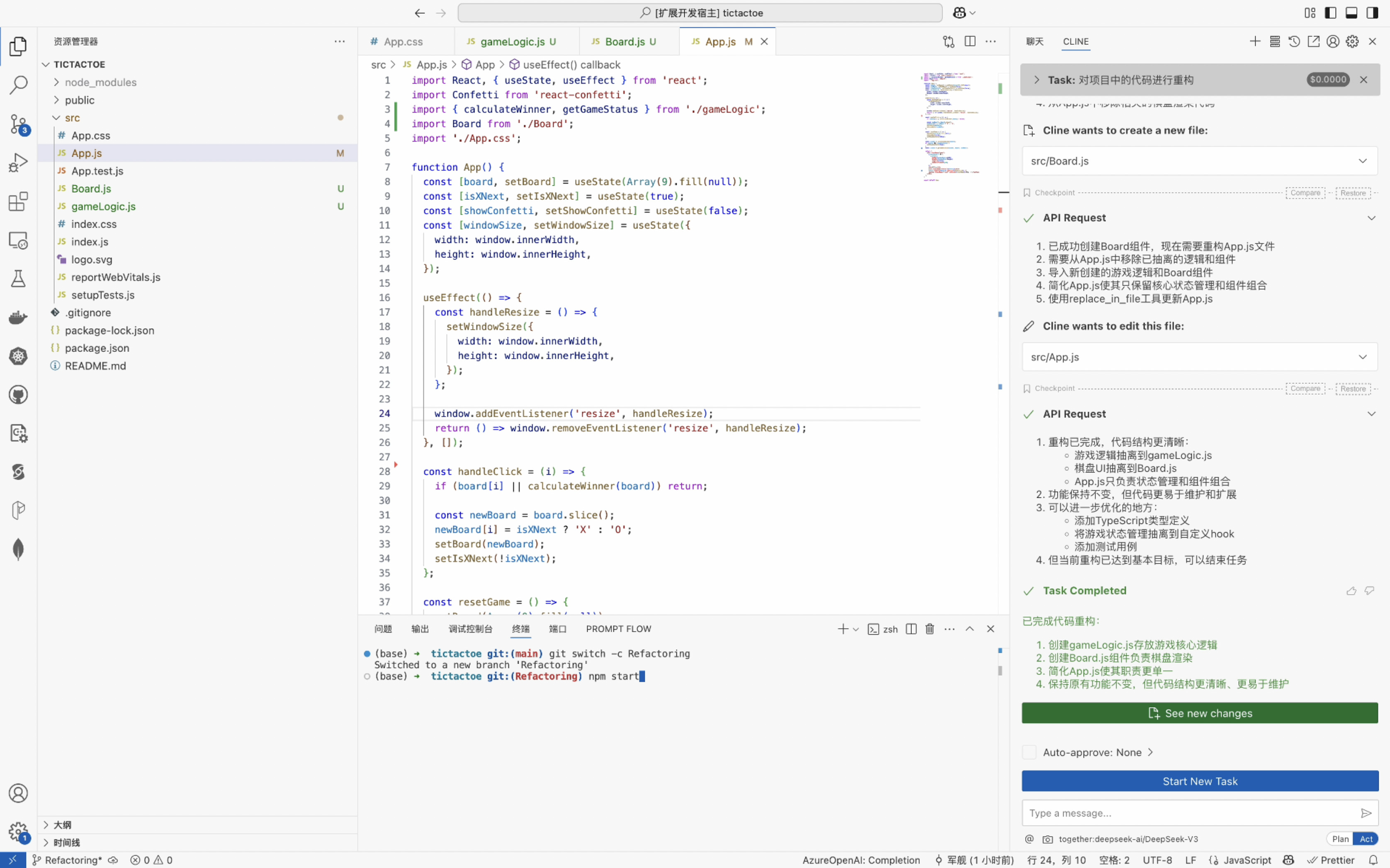Switch Cline to Act mode
This screenshot has width=1390, height=868.
(1366, 839)
